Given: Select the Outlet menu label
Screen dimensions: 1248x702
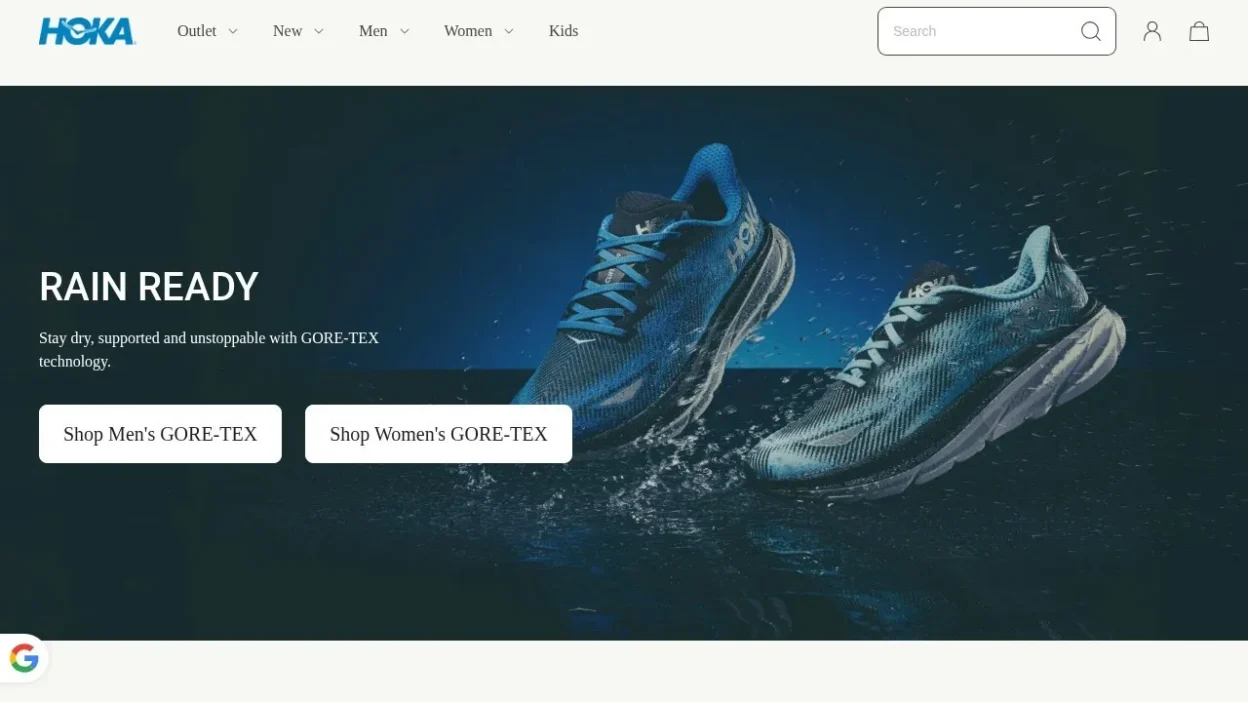Looking at the screenshot, I should coord(196,31).
